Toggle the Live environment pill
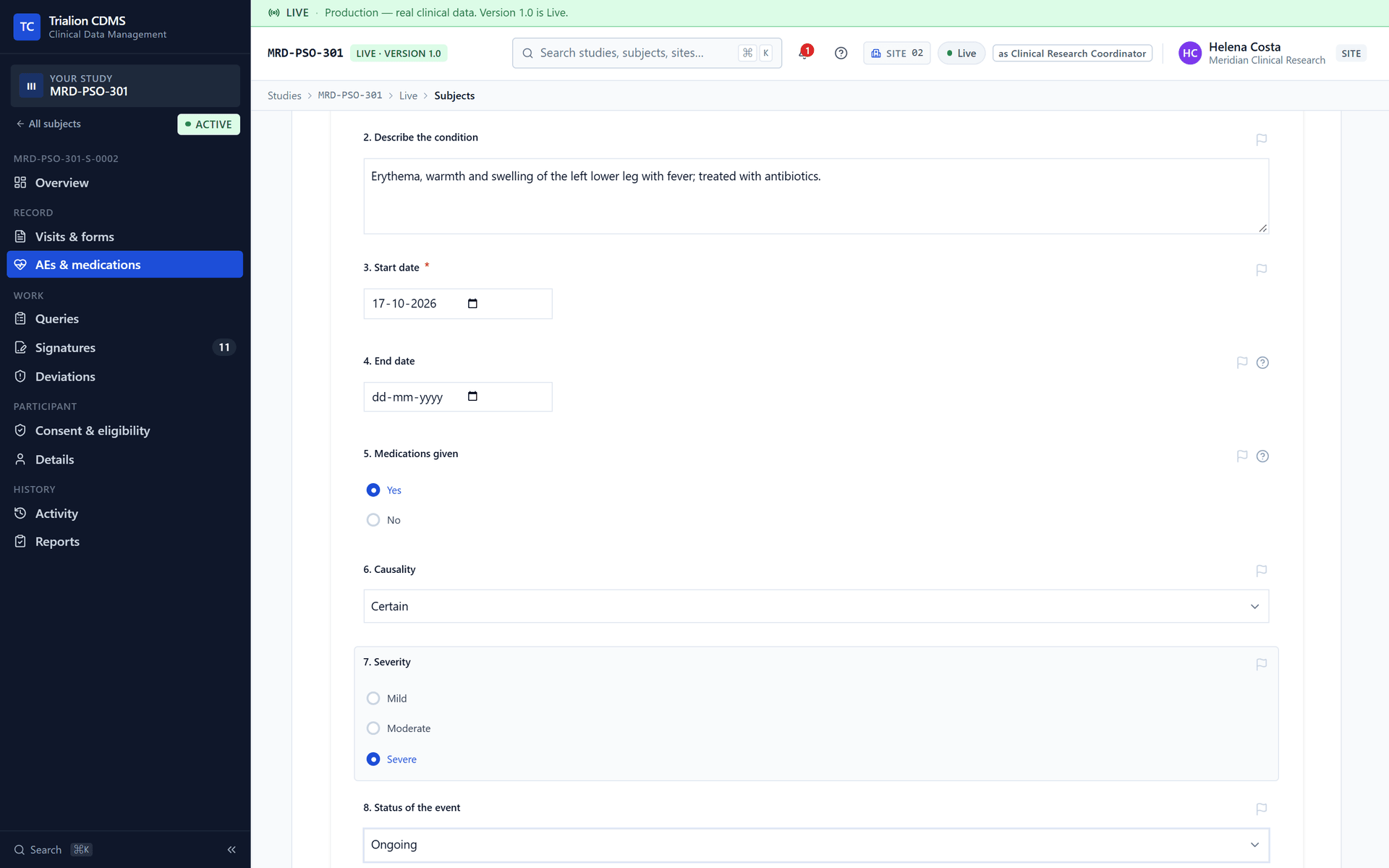This screenshot has height=868, width=1389. [961, 53]
